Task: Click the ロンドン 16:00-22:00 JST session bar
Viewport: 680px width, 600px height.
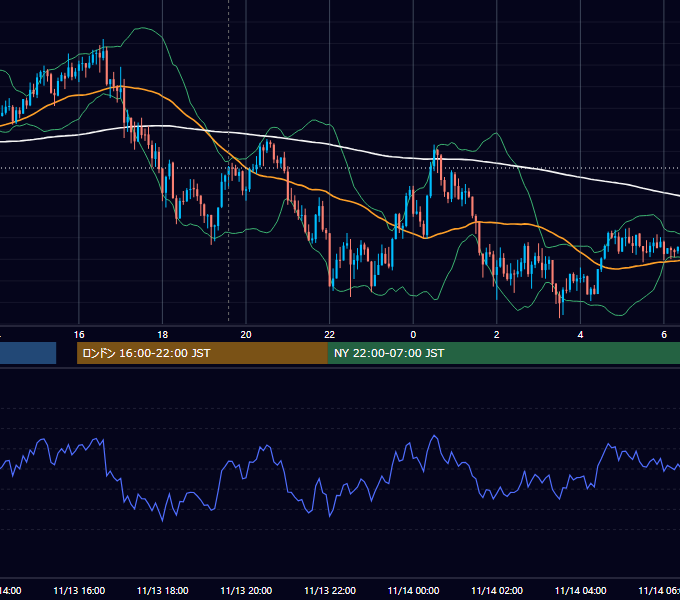Action: point(202,353)
